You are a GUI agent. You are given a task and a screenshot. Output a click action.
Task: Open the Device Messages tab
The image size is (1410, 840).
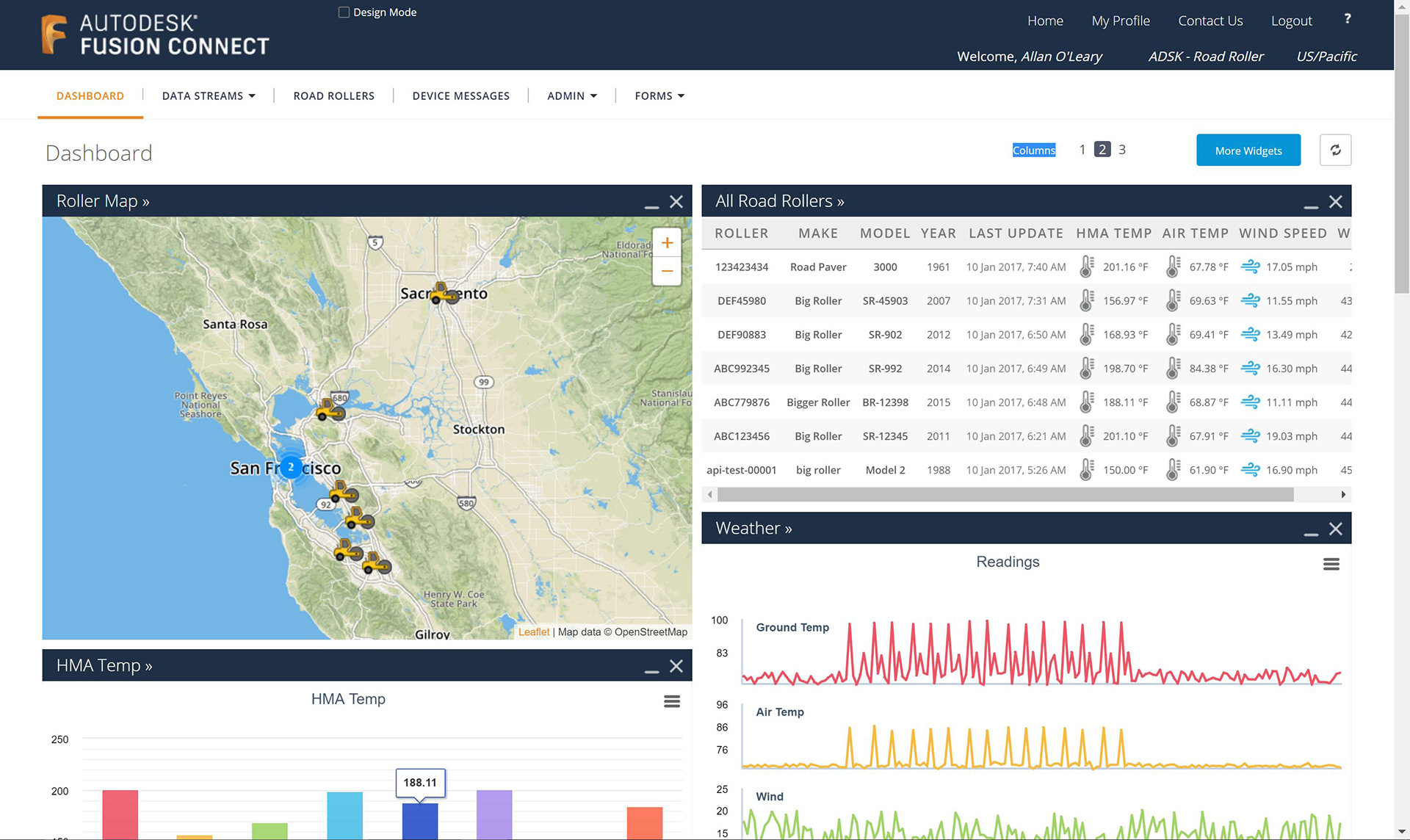point(460,96)
